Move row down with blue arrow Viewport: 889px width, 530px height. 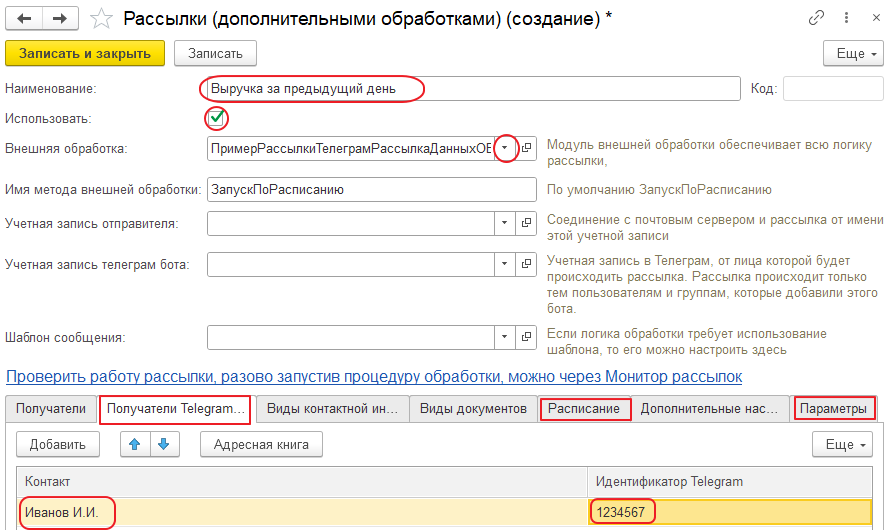click(x=163, y=444)
